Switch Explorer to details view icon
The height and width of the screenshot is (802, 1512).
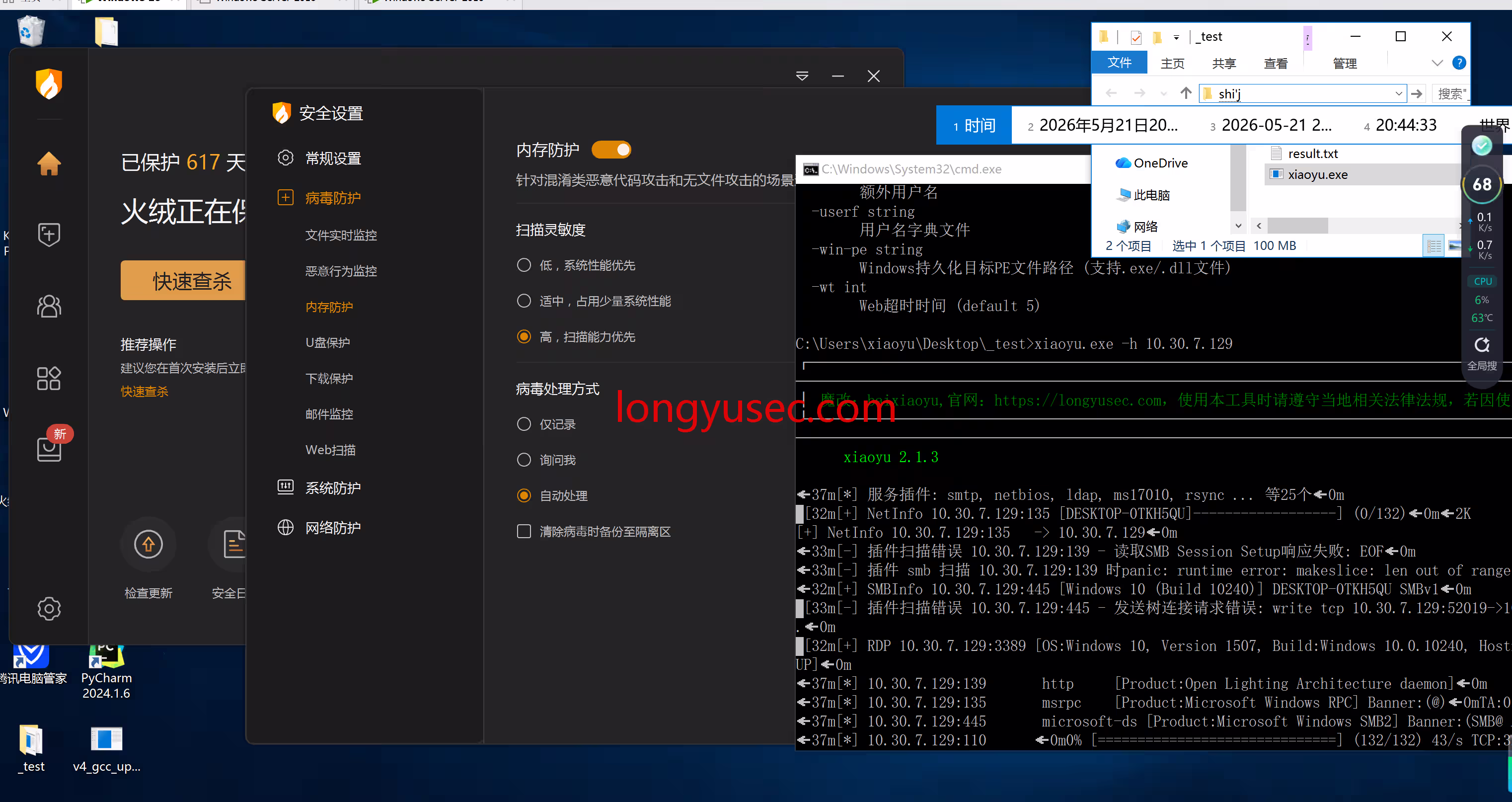1434,246
